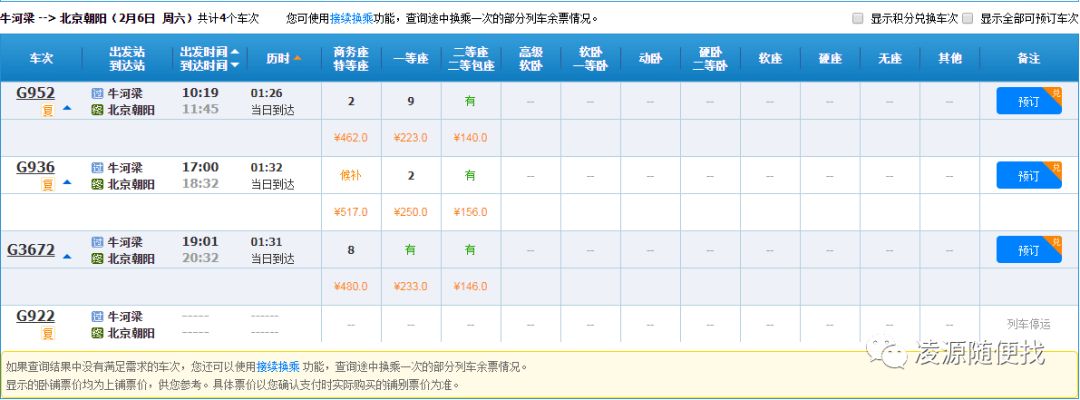
Task: Select G952 first class seat count 9
Action: pos(411,101)
